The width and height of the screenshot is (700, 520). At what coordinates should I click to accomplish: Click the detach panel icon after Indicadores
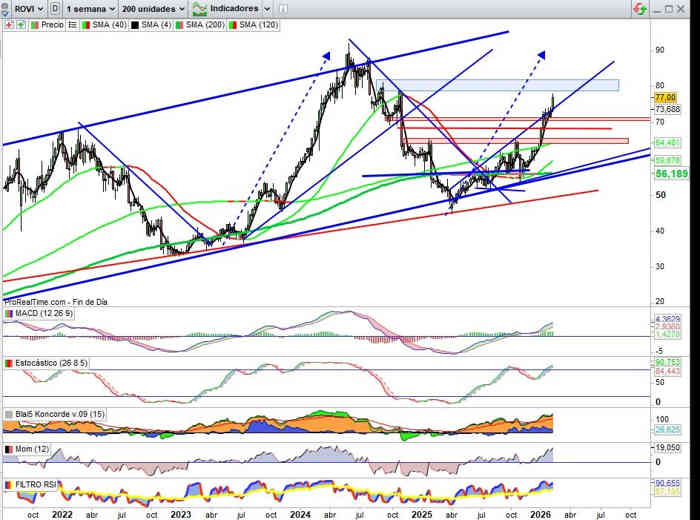[285, 8]
